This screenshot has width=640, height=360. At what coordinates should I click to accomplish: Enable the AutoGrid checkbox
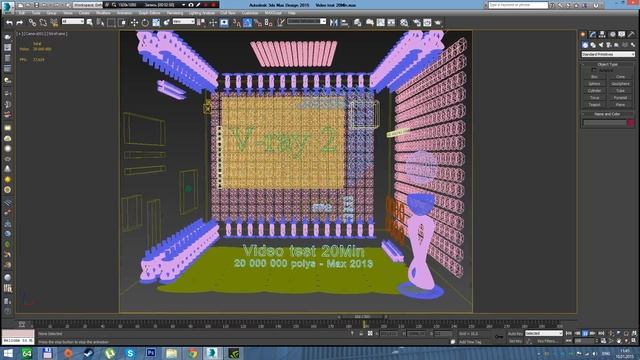[x=594, y=70]
